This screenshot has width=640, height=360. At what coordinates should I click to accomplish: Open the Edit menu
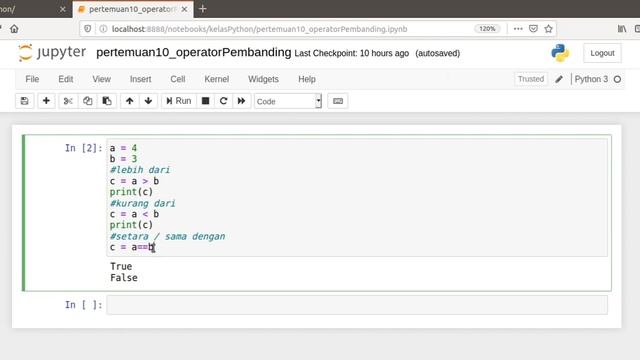pos(66,79)
